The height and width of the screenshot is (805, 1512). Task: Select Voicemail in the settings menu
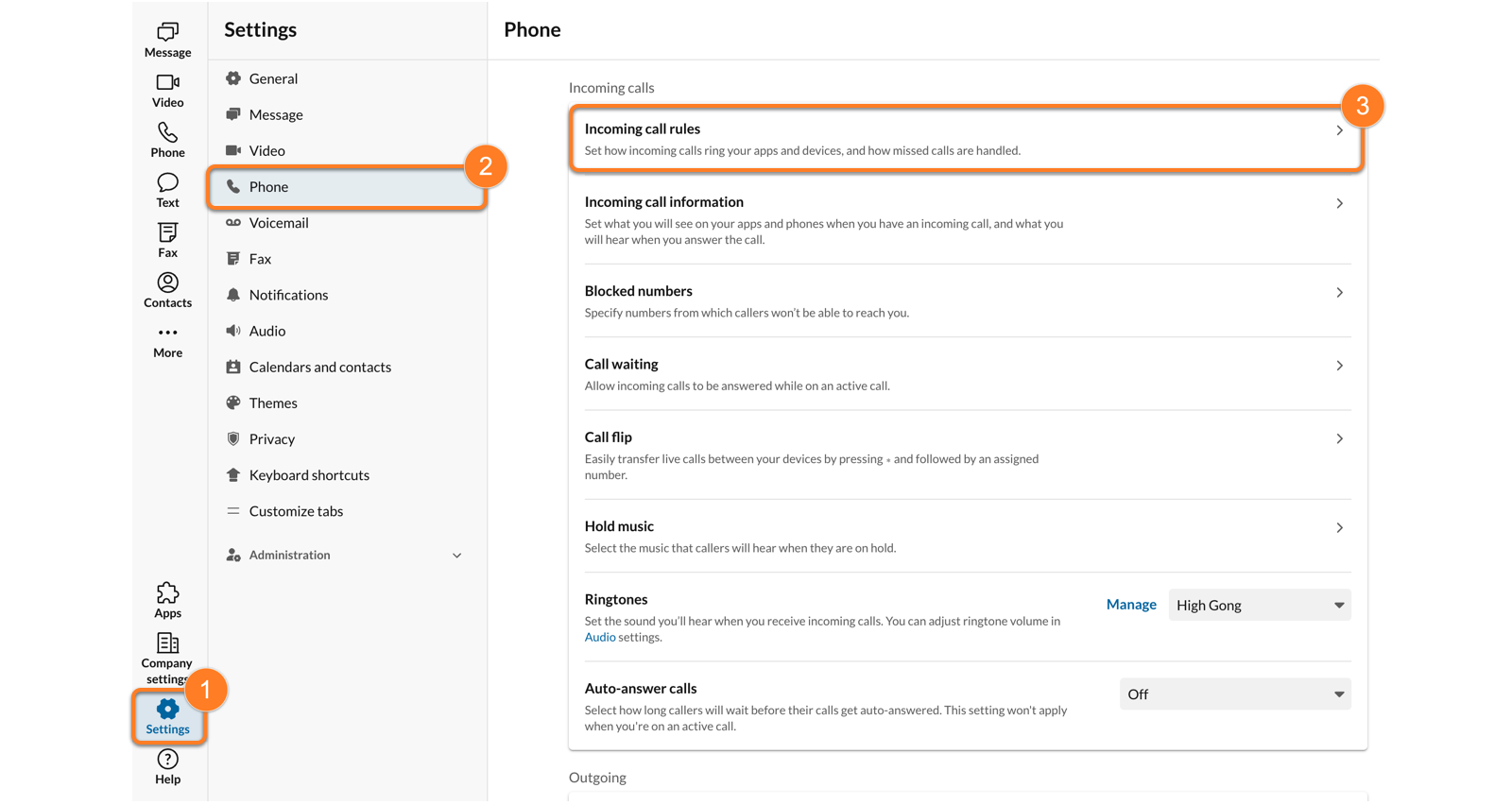tap(279, 223)
